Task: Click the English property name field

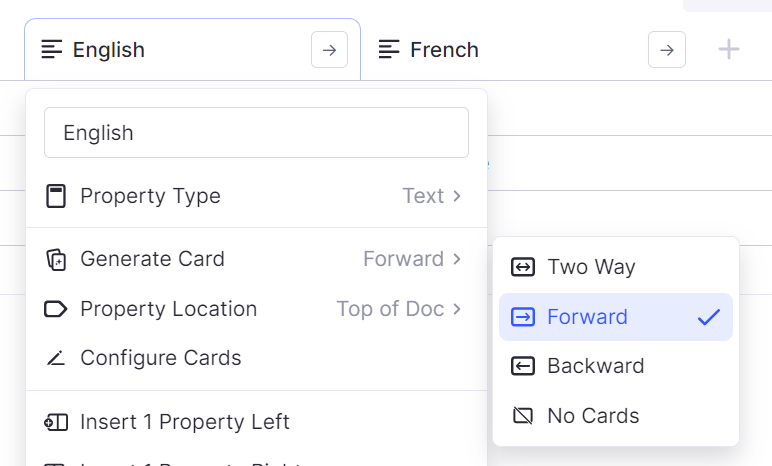Action: 257,133
